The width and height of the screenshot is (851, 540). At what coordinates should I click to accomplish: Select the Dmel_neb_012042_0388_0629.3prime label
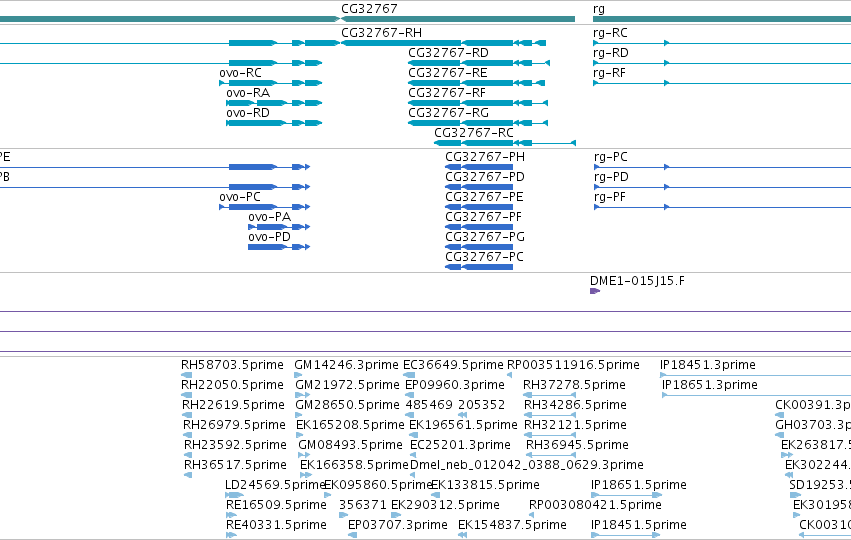coord(526,465)
